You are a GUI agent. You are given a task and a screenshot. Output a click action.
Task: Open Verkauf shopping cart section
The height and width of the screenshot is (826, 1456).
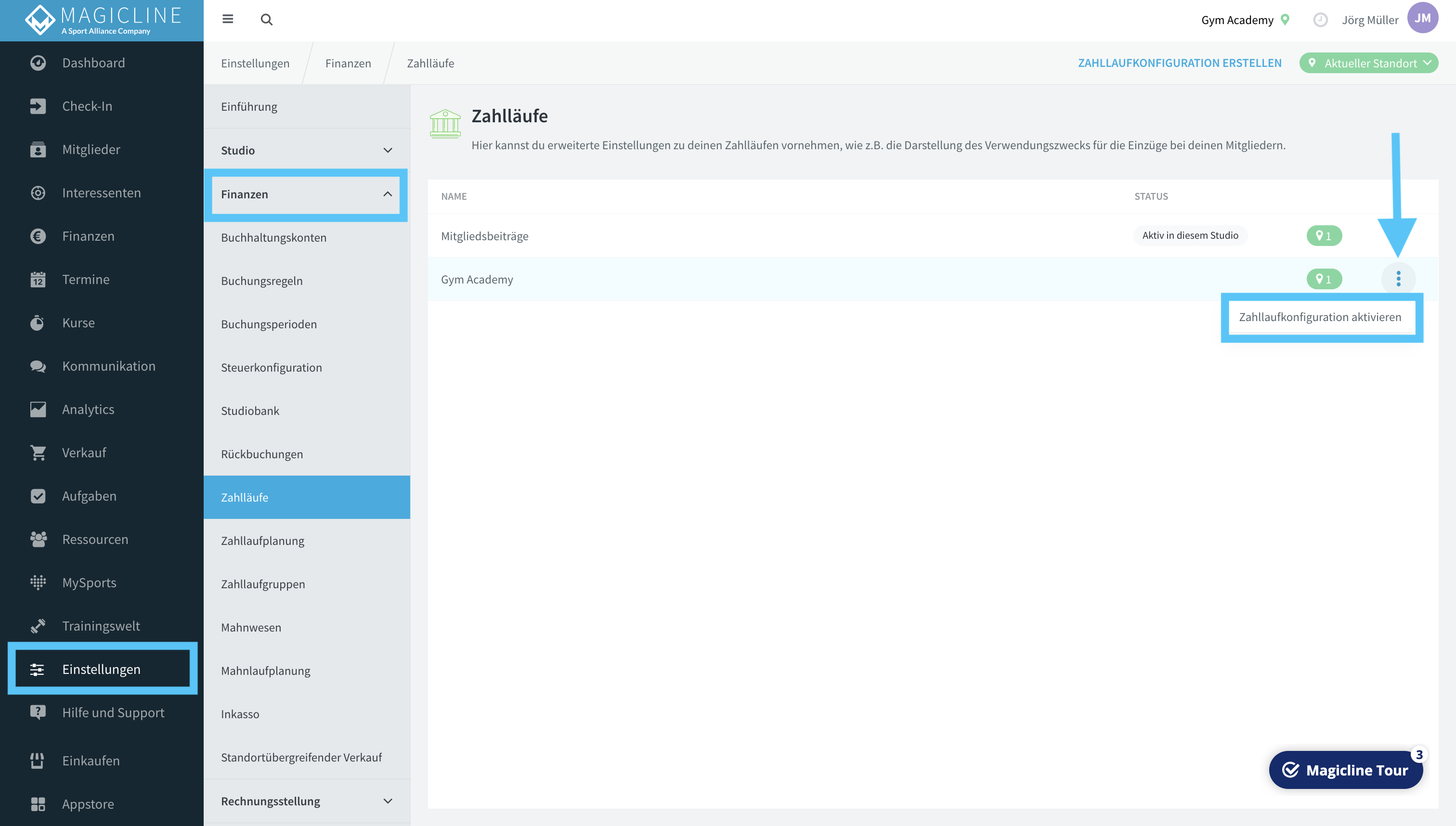coord(102,452)
